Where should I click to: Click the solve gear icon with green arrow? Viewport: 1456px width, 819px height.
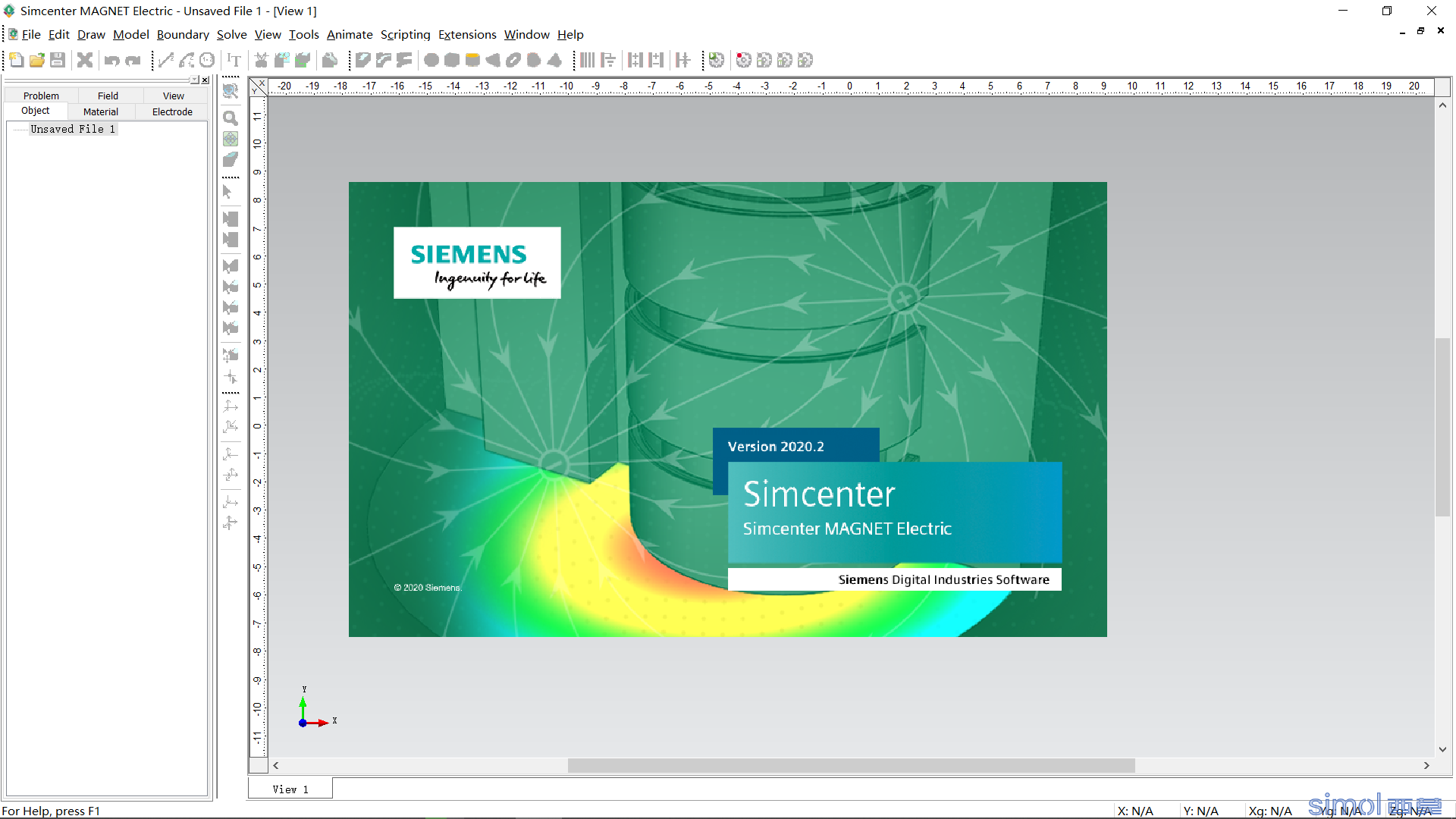(x=717, y=60)
